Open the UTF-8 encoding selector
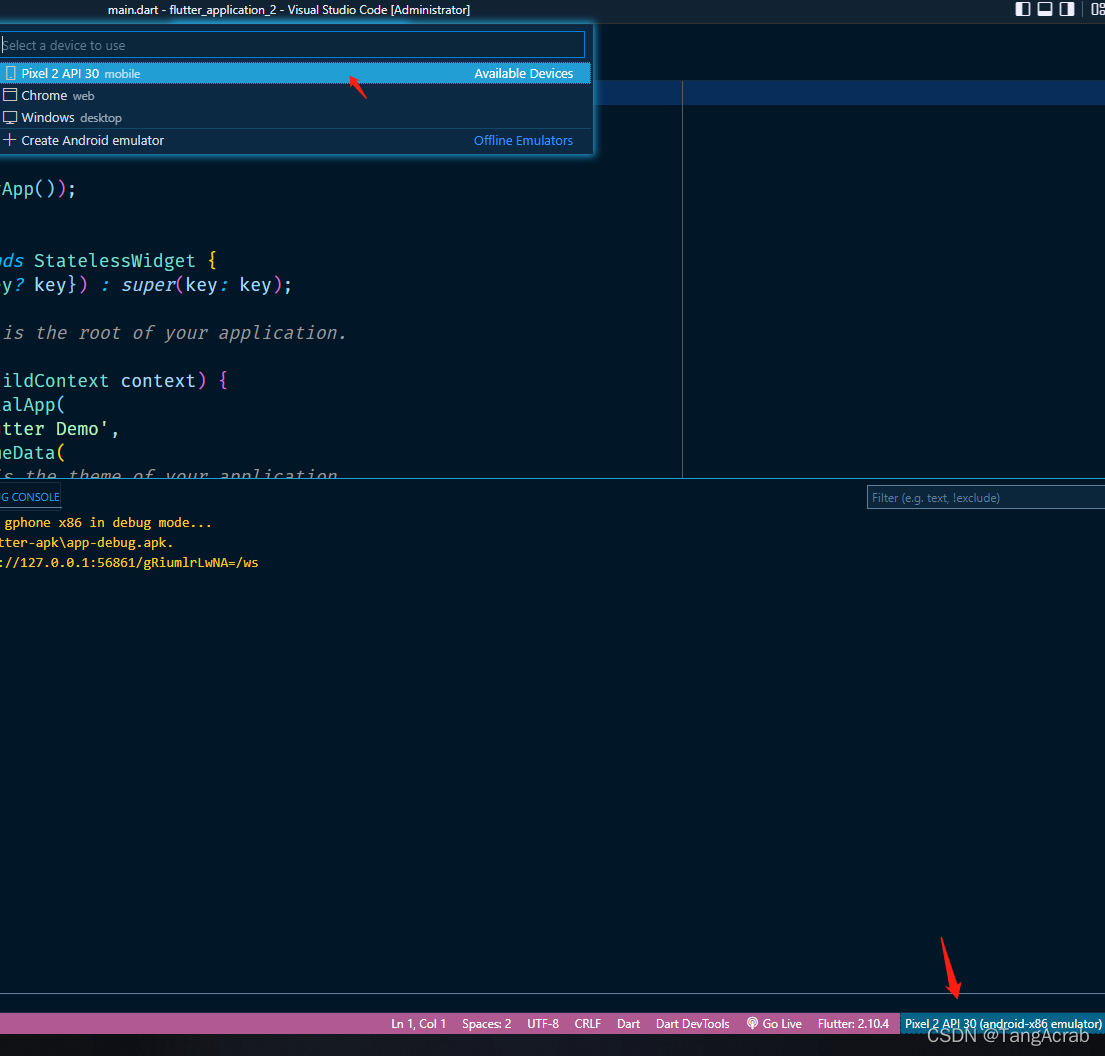Viewport: 1105px width, 1056px height. click(543, 1024)
